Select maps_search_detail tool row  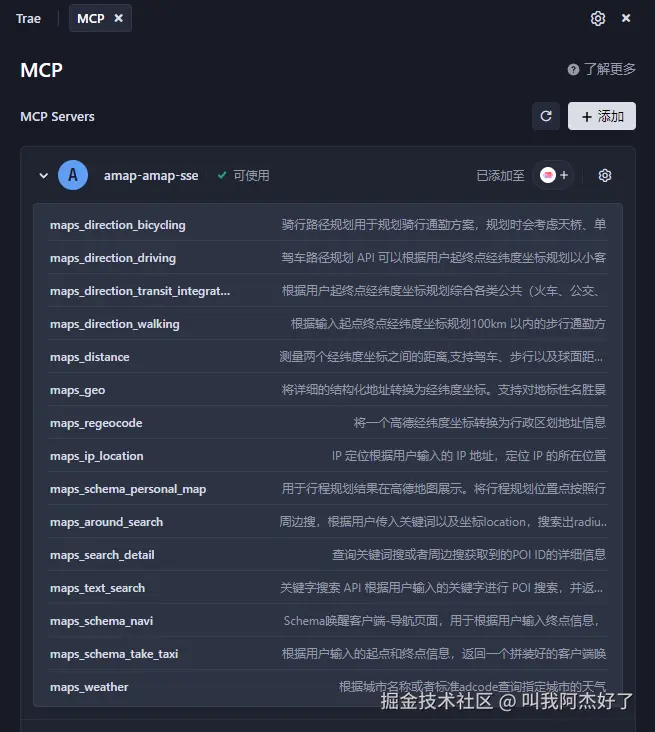pos(327,555)
